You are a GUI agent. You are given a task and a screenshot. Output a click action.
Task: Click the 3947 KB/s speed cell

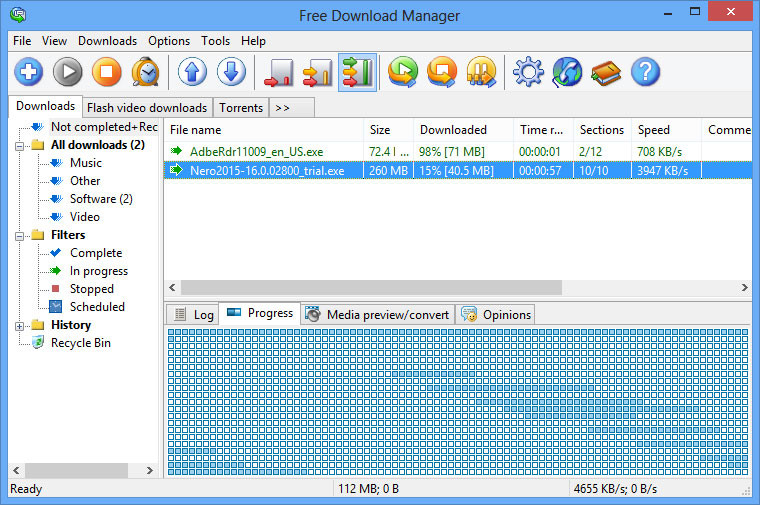click(666, 171)
